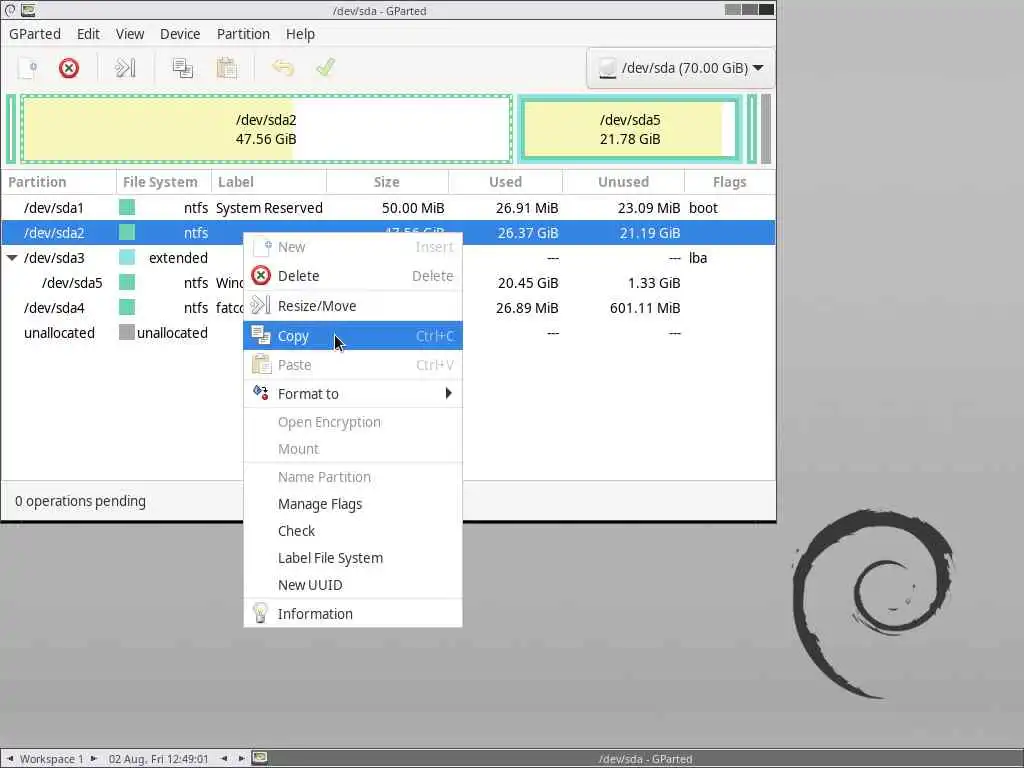Click the 'lba' flag of /dev/sda3
Image resolution: width=1024 pixels, height=768 pixels.
click(698, 258)
